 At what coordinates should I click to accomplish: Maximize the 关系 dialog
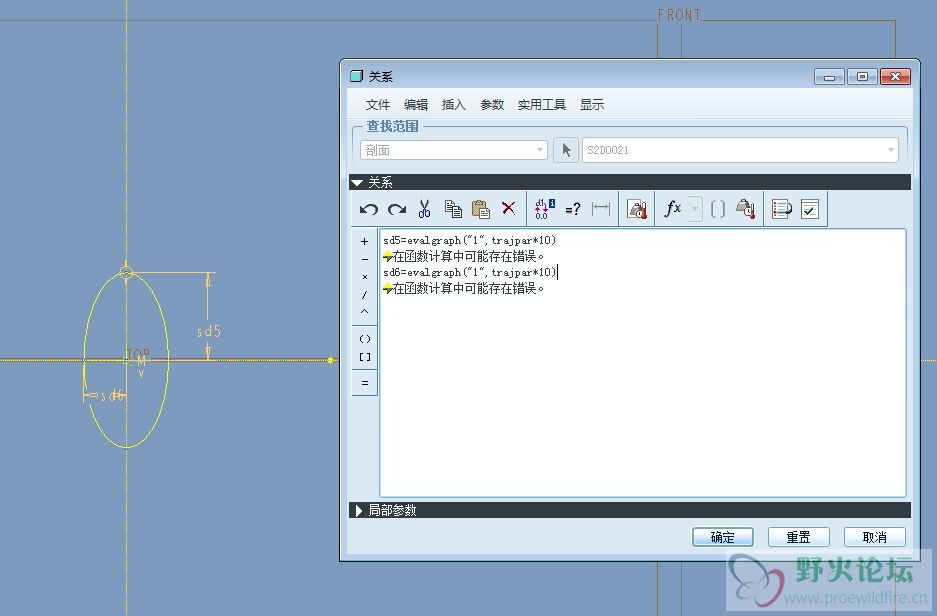[862, 77]
